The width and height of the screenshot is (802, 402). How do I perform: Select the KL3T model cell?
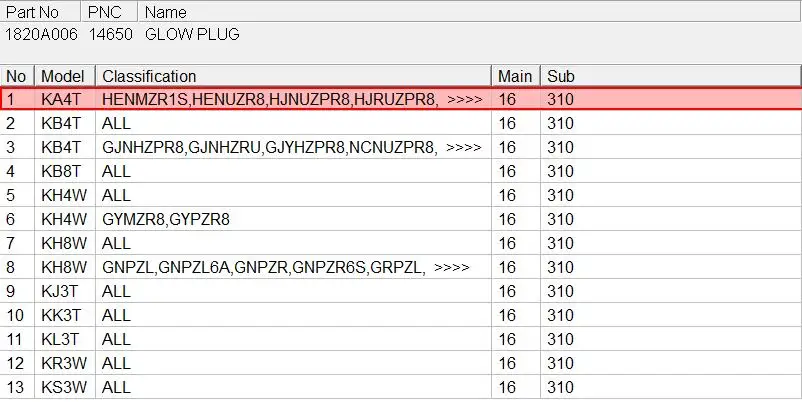tap(65, 339)
